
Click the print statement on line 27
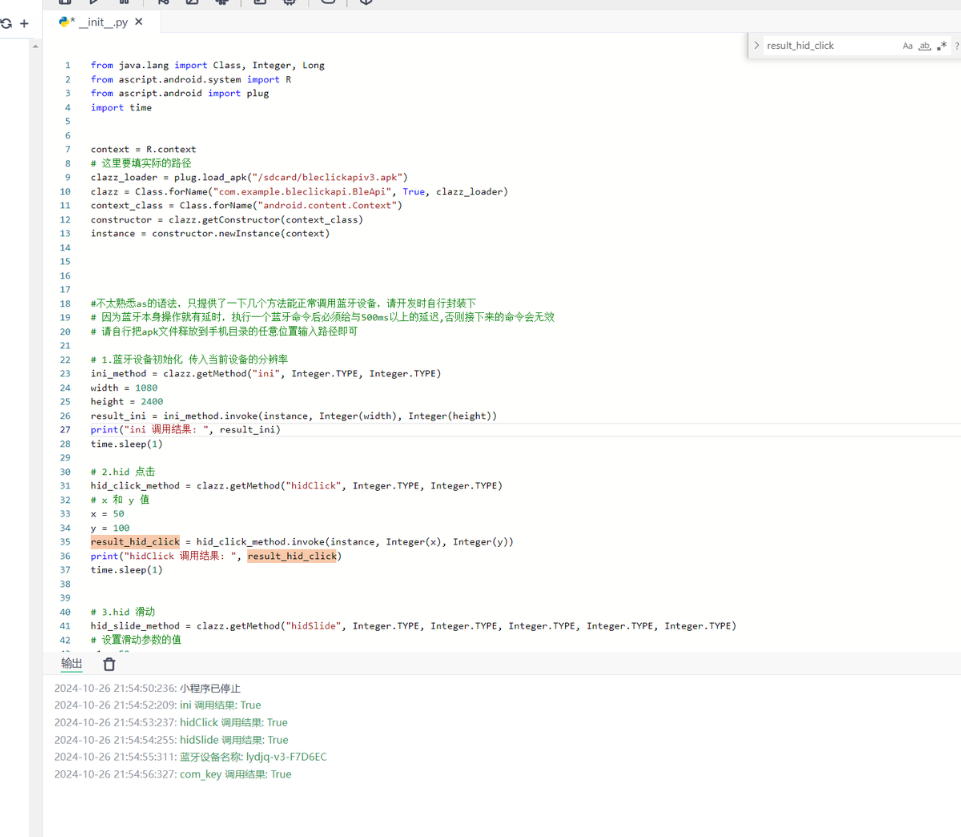tap(186, 430)
